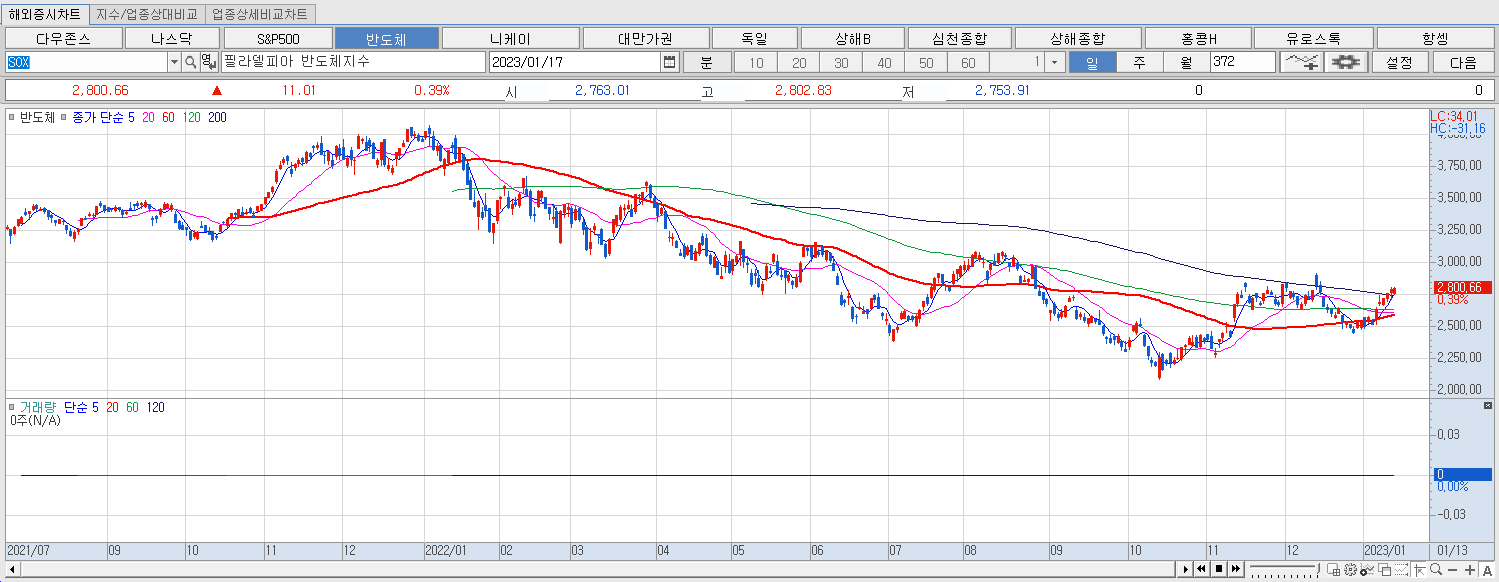Switch to 주 (weekly) chart view
Viewport: 1499px width, 582px height.
(x=1139, y=62)
